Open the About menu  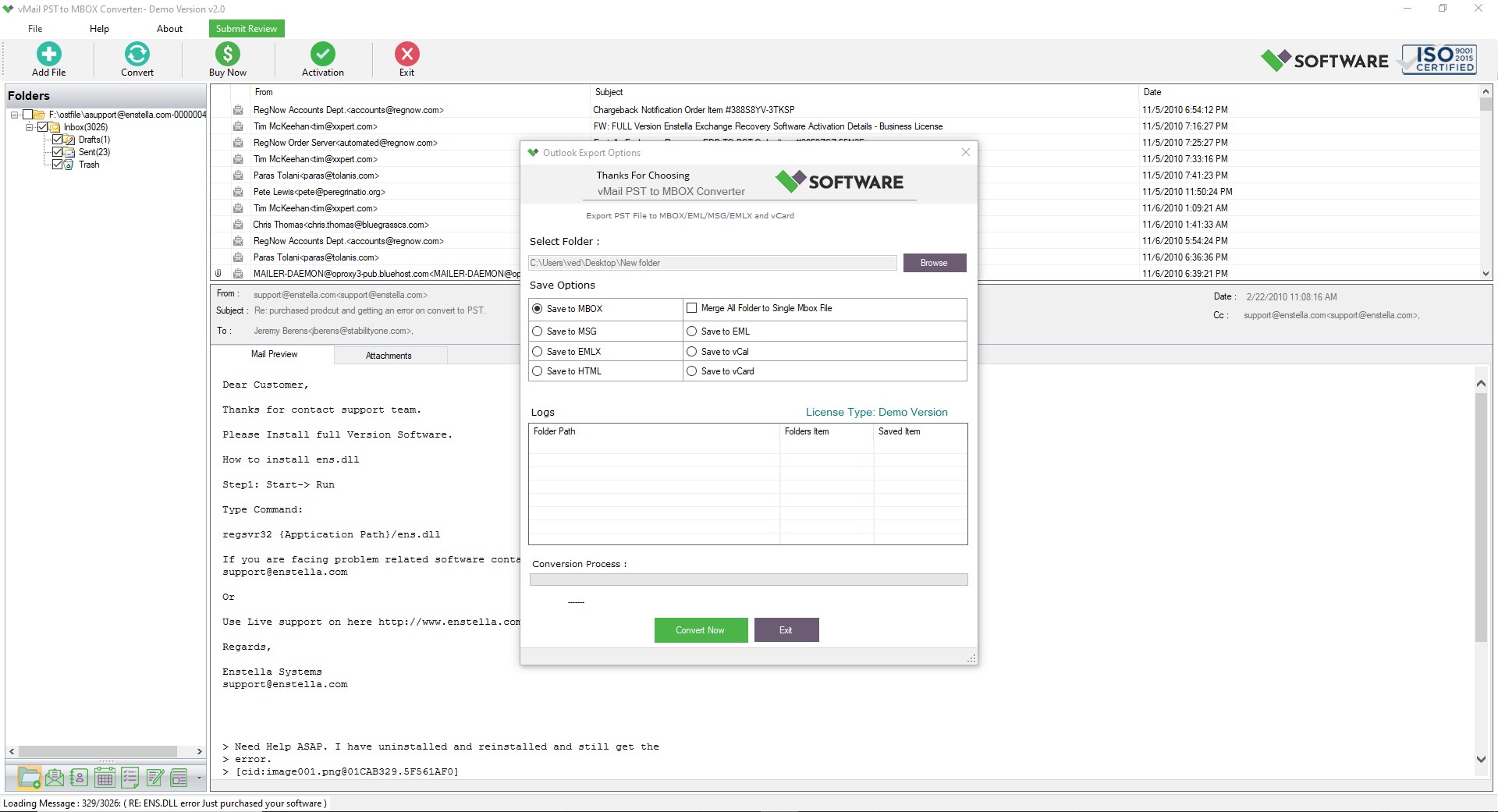tap(169, 29)
